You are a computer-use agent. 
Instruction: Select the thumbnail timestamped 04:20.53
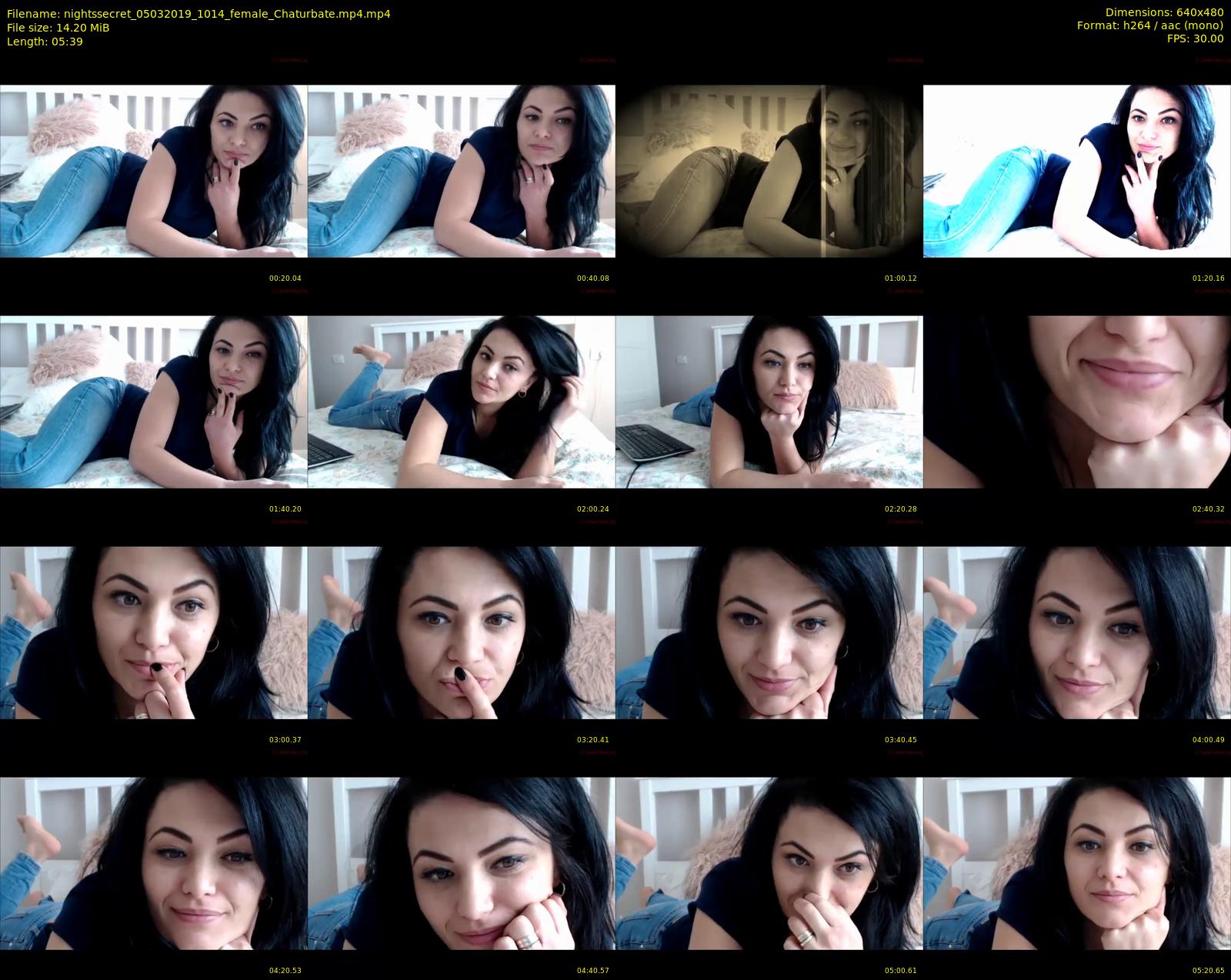154,863
